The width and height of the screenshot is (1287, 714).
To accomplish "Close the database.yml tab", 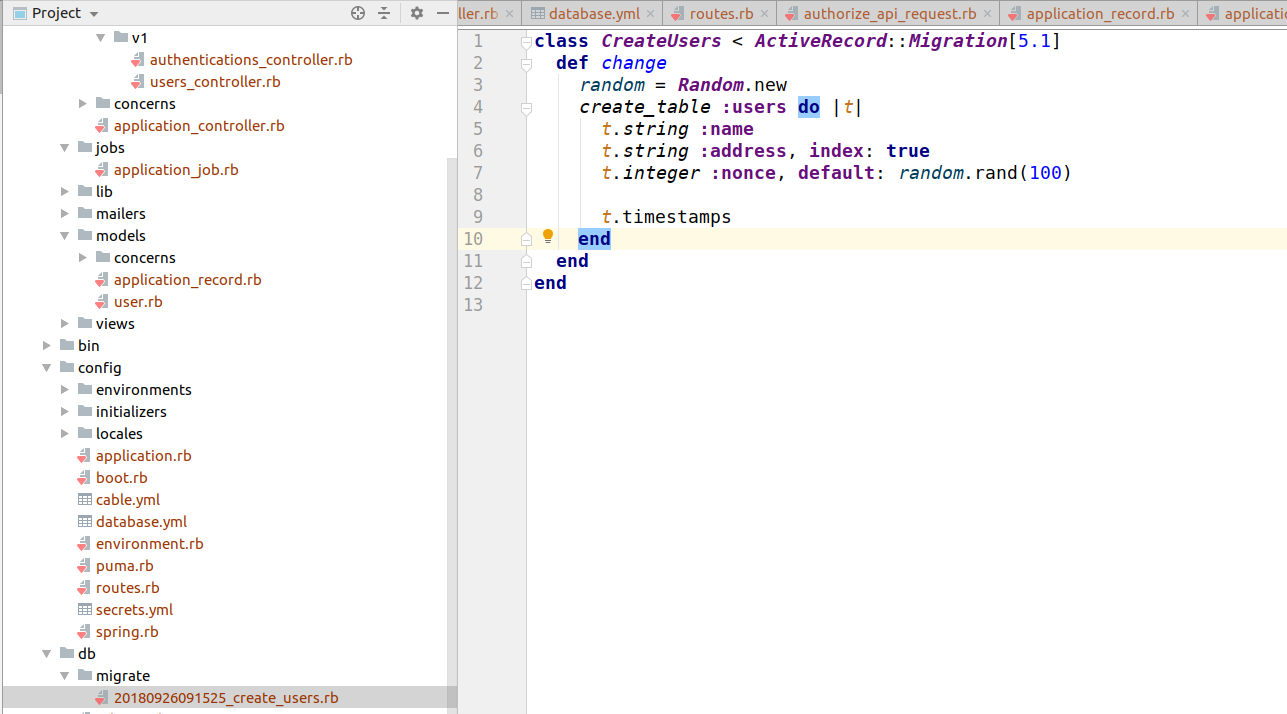I will click(x=649, y=14).
